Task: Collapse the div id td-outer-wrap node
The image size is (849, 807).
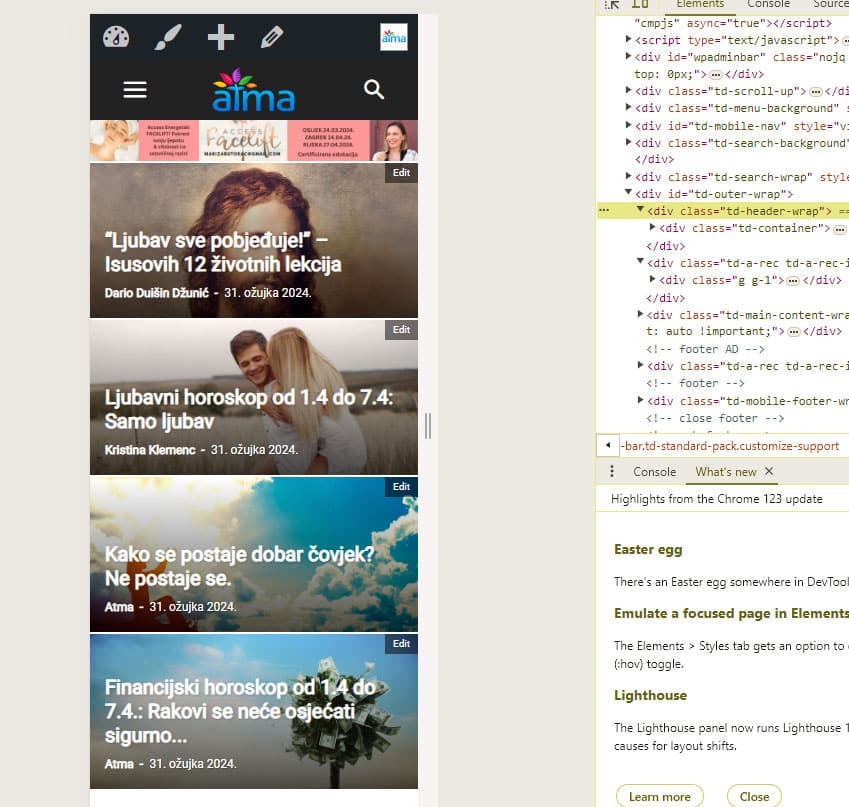Action: point(628,192)
